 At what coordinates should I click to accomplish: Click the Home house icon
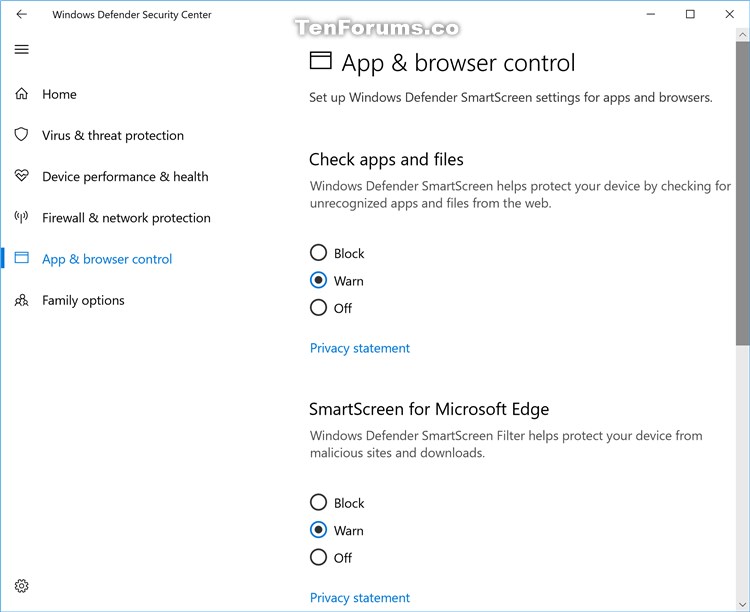[21, 94]
